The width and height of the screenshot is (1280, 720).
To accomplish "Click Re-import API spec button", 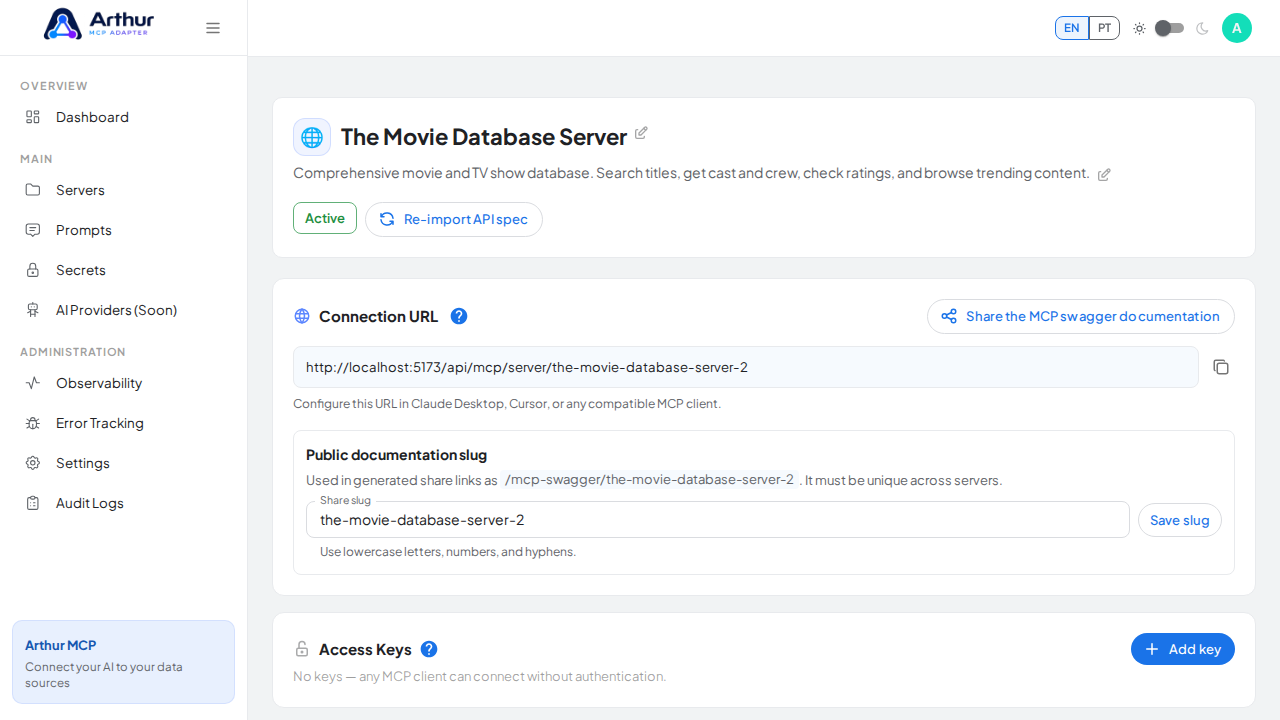I will 454,219.
